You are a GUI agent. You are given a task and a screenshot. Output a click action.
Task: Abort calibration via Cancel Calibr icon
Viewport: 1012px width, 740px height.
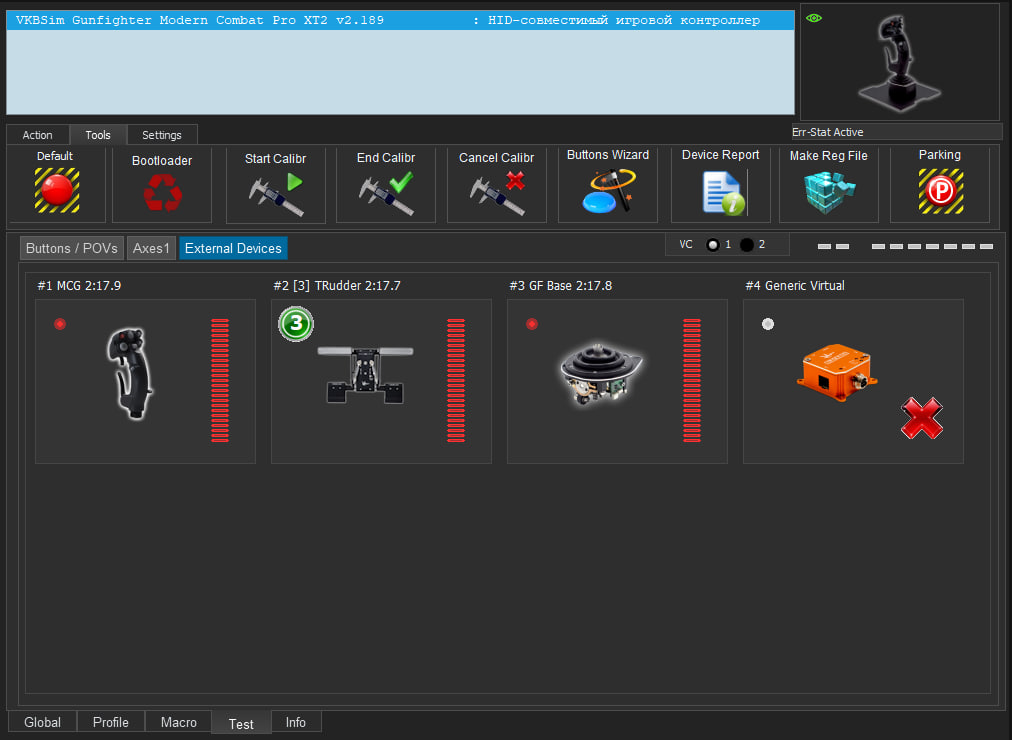[497, 194]
